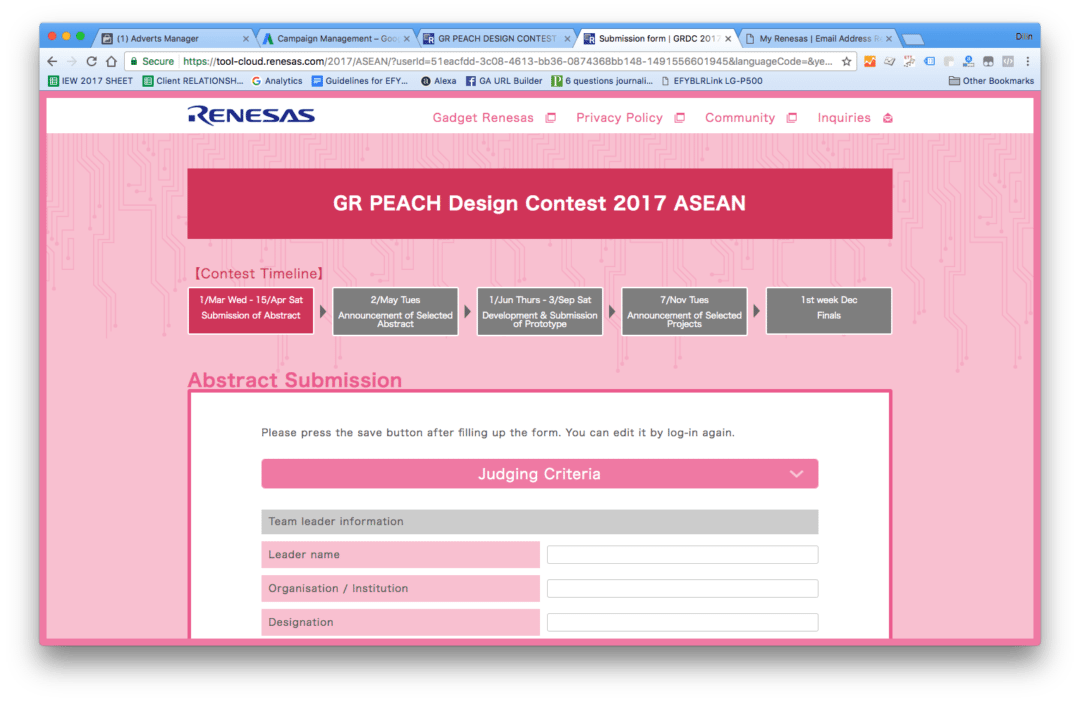Bookmark this page with the star icon
Image resolution: width=1080 pixels, height=702 pixels.
coord(846,61)
